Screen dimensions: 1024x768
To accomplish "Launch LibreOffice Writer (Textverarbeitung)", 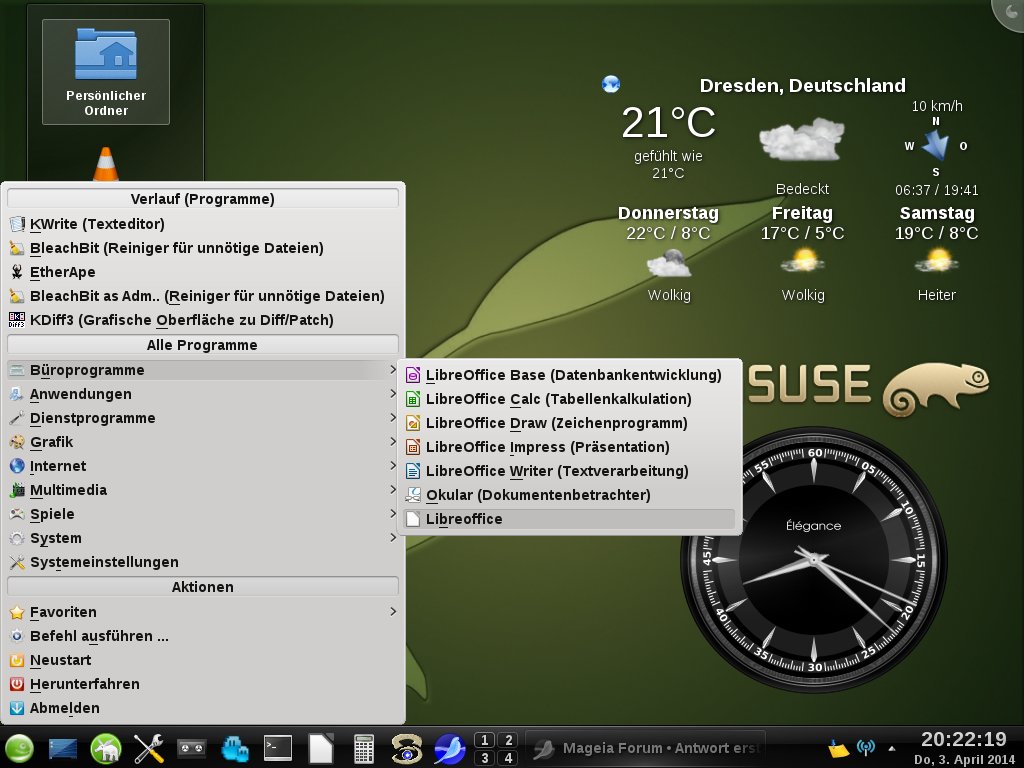I will [x=569, y=471].
